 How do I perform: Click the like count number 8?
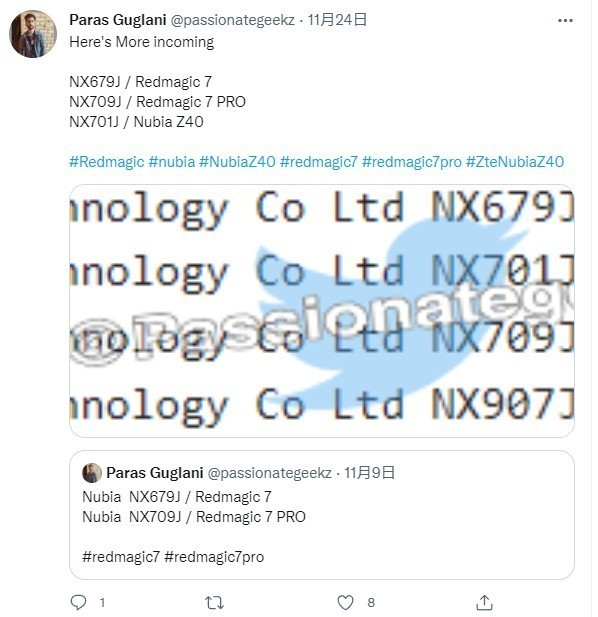(371, 602)
